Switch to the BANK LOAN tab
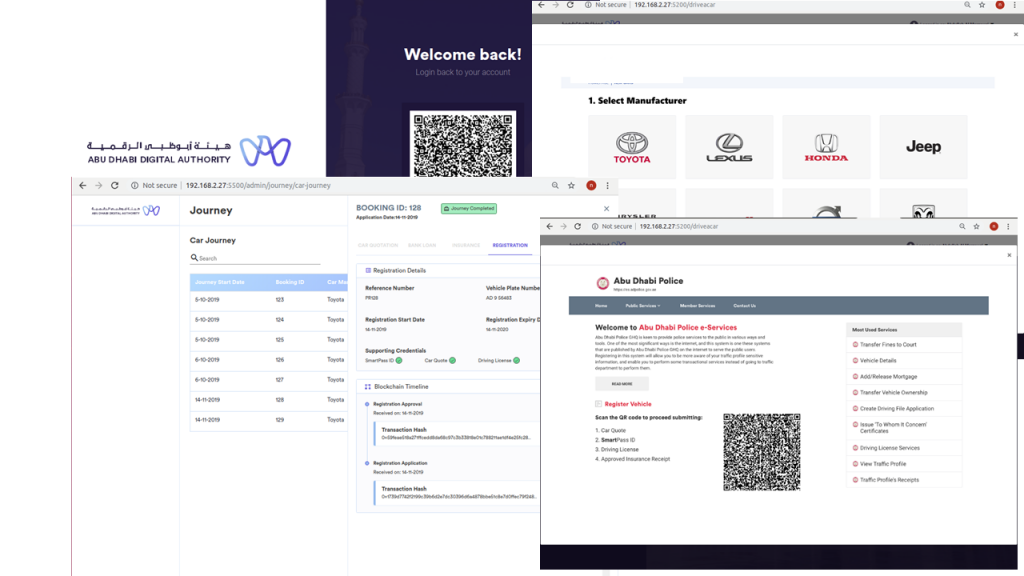 [x=422, y=245]
